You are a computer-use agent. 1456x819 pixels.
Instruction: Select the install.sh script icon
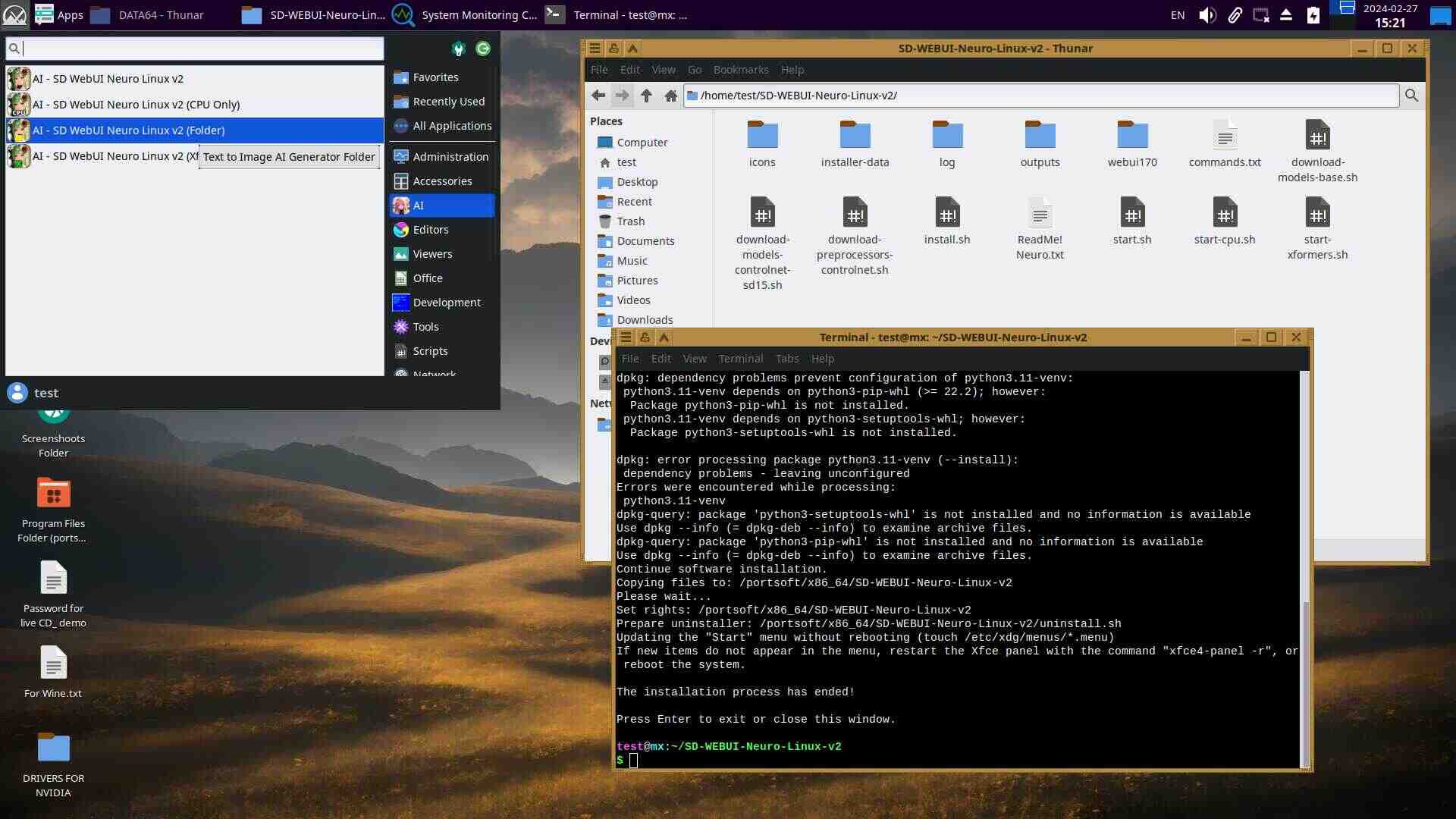[946, 214]
